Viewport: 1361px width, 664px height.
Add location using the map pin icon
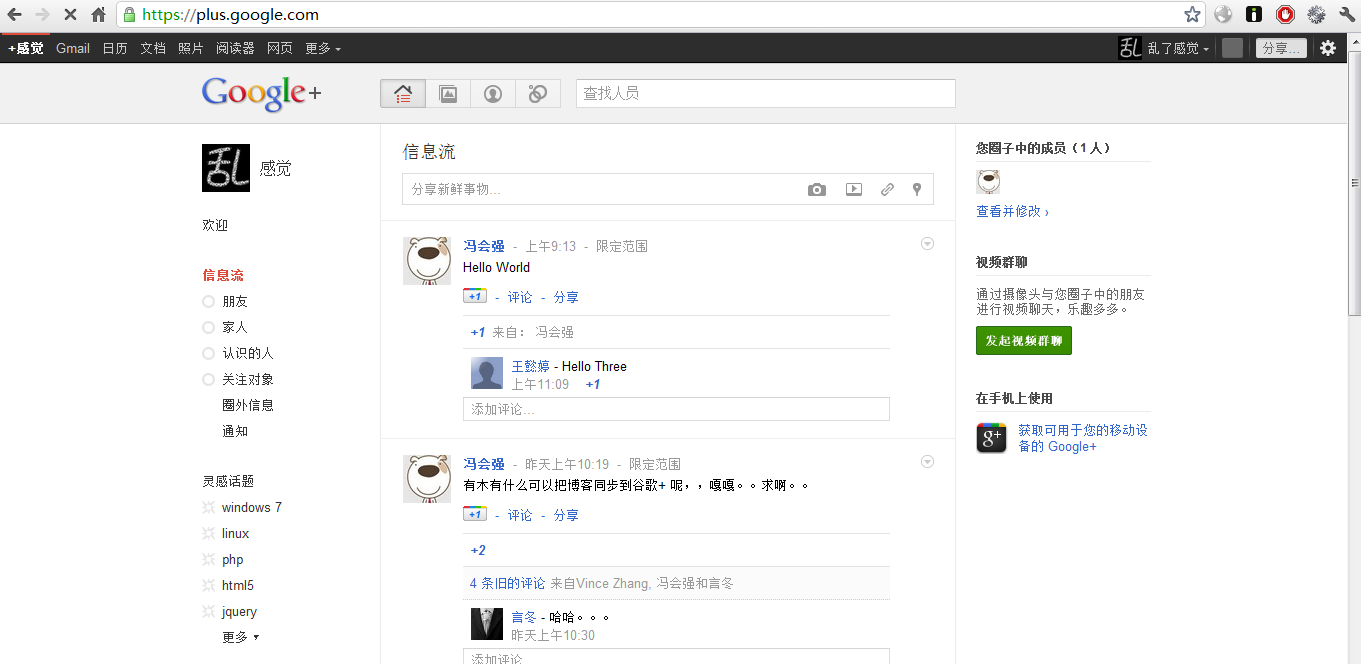click(x=916, y=189)
